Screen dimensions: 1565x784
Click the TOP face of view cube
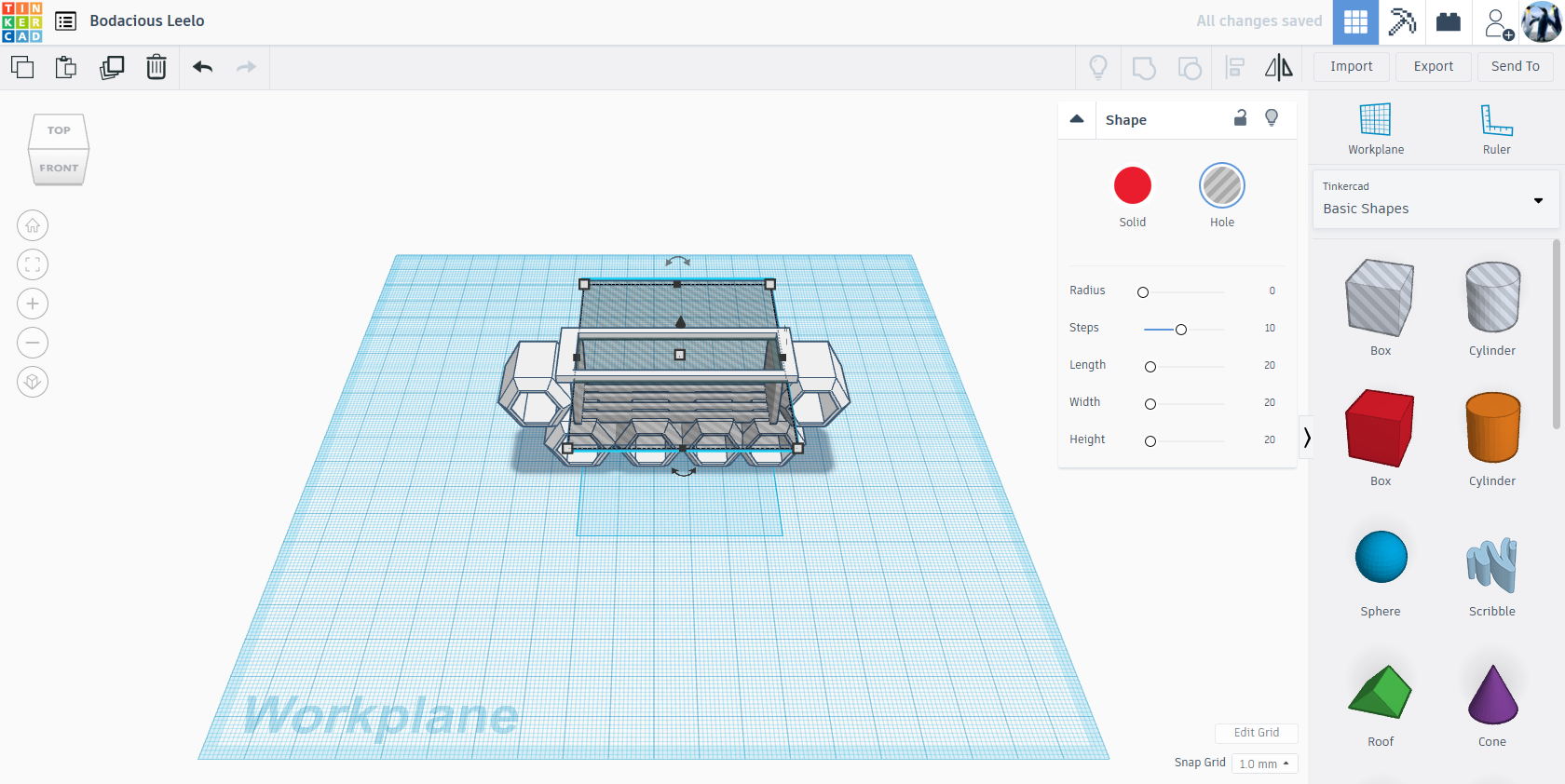pos(59,131)
